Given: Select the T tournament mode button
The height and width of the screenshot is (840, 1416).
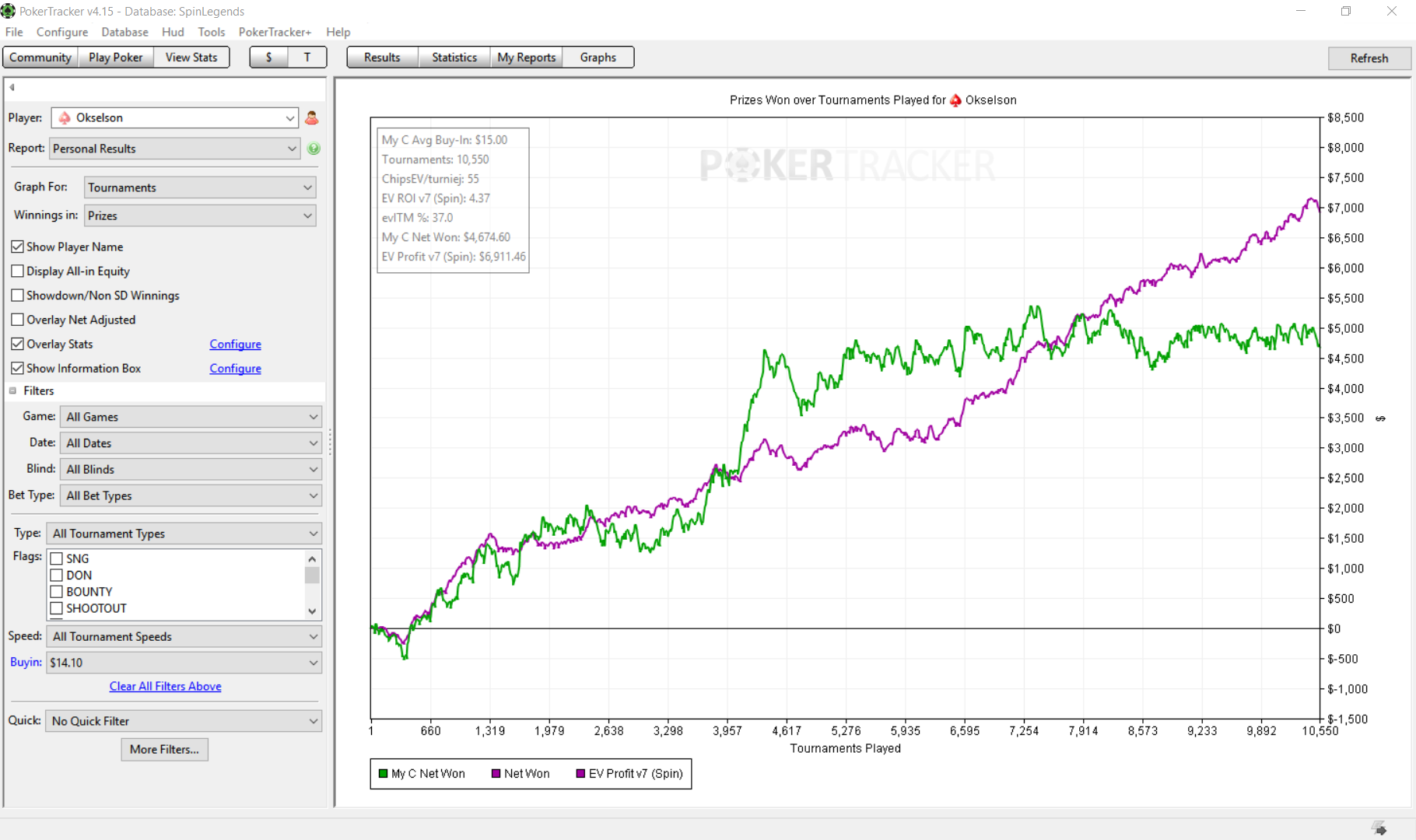Looking at the screenshot, I should click(x=307, y=58).
